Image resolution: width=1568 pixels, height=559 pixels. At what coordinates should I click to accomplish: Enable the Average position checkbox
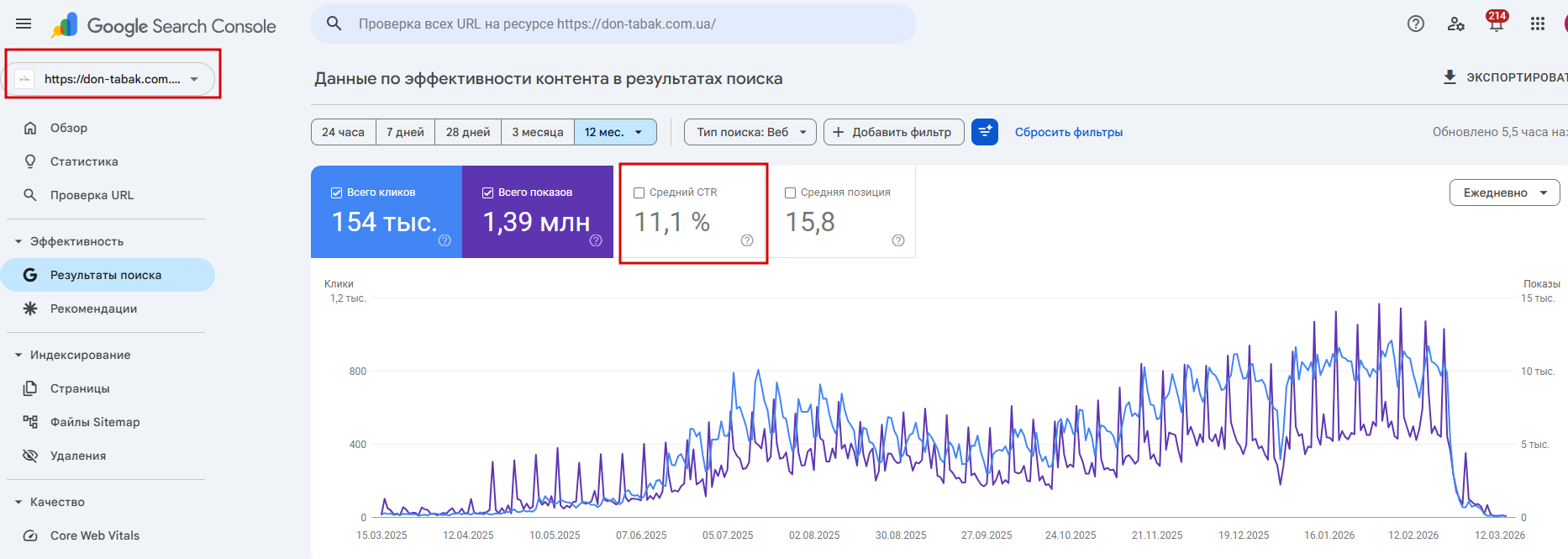coord(790,192)
